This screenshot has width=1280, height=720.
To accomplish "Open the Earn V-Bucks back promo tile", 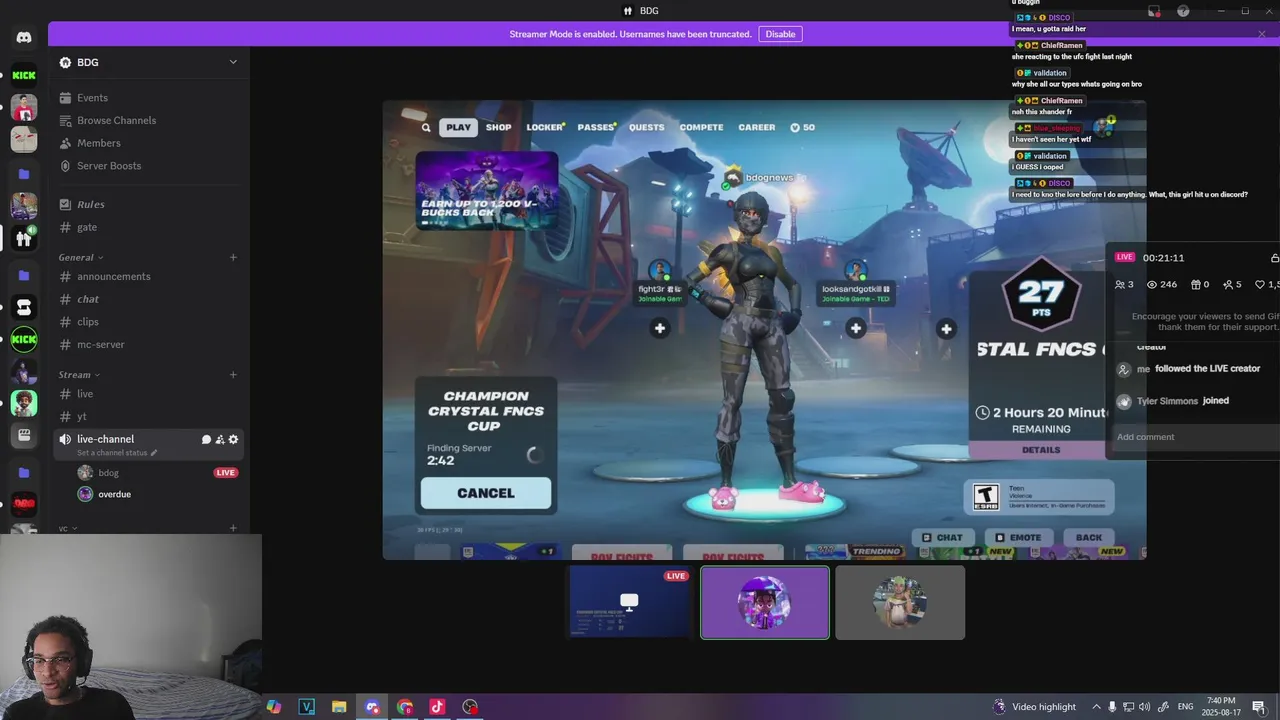I will click(487, 190).
